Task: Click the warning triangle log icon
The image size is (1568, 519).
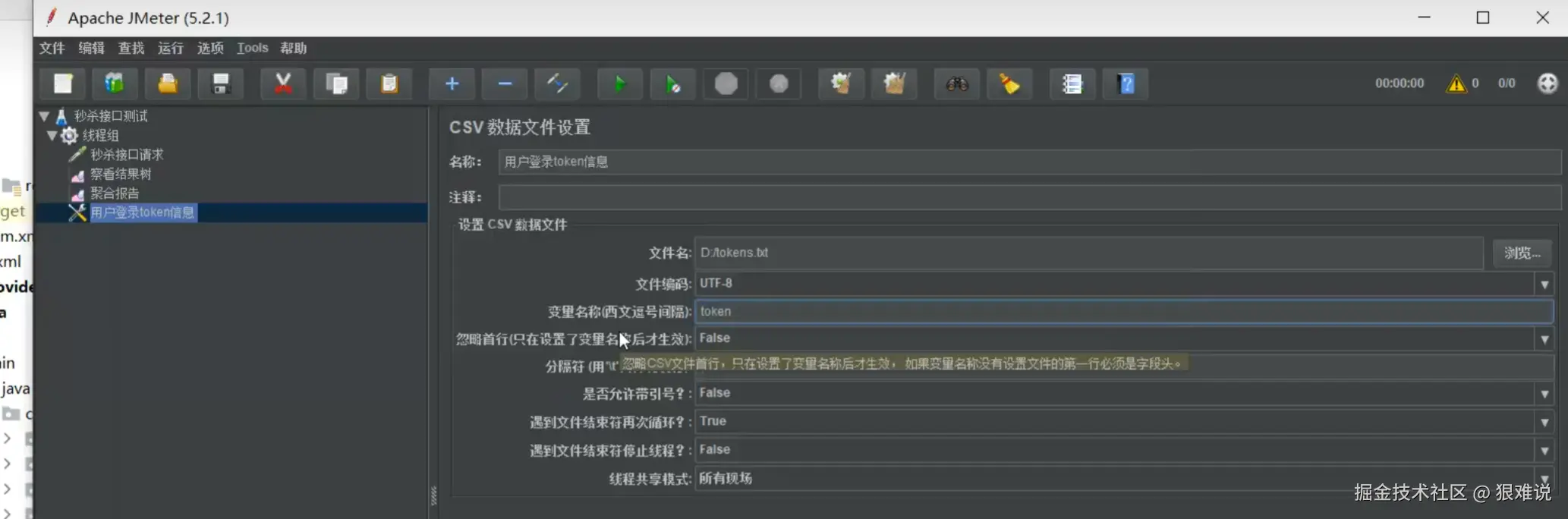Action: coord(1456,83)
